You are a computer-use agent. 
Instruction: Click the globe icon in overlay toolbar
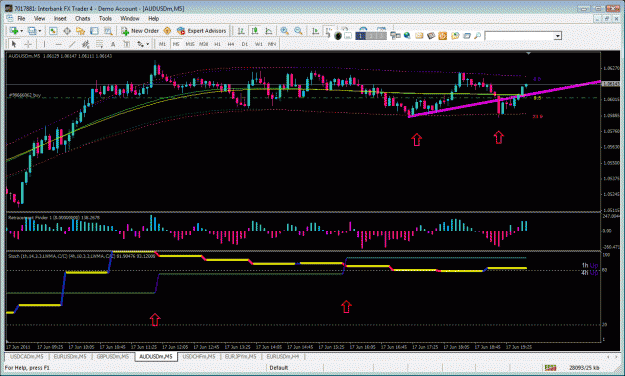[407, 35]
